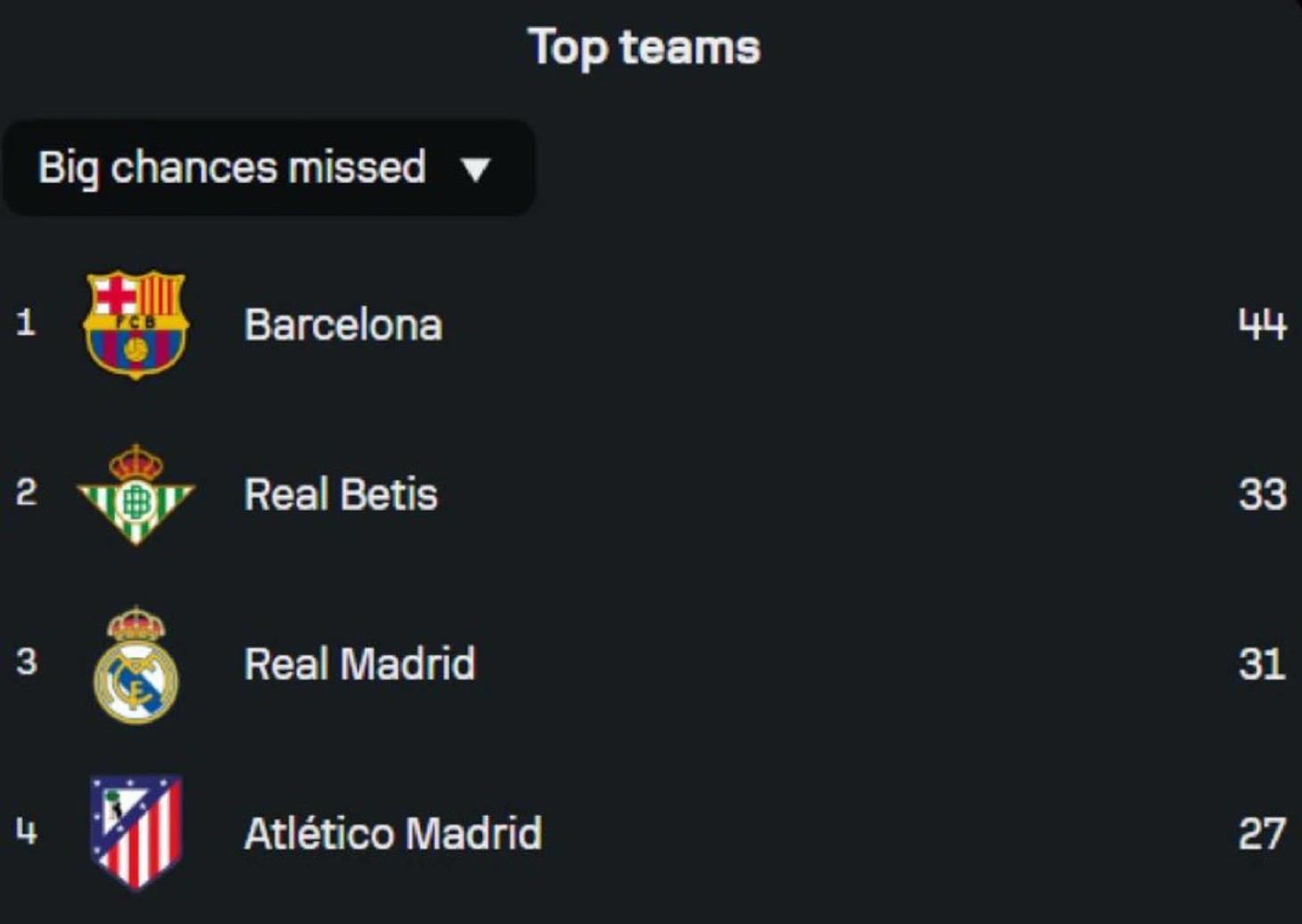Image resolution: width=1302 pixels, height=924 pixels.
Task: Click the Top teams heading
Action: [x=644, y=47]
